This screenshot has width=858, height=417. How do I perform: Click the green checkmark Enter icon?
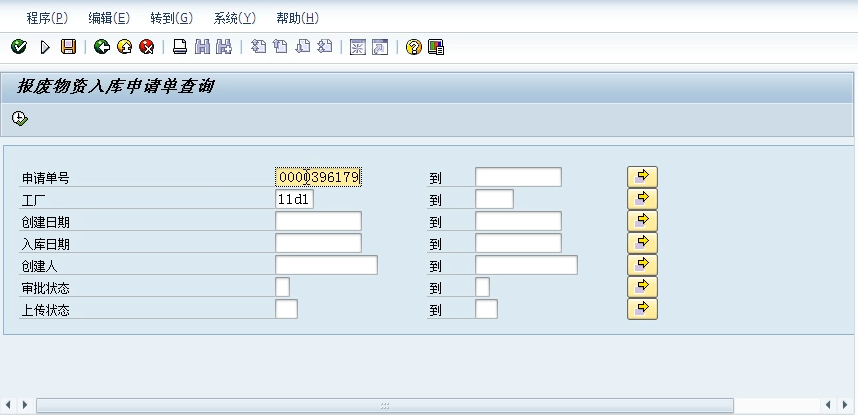pos(18,47)
